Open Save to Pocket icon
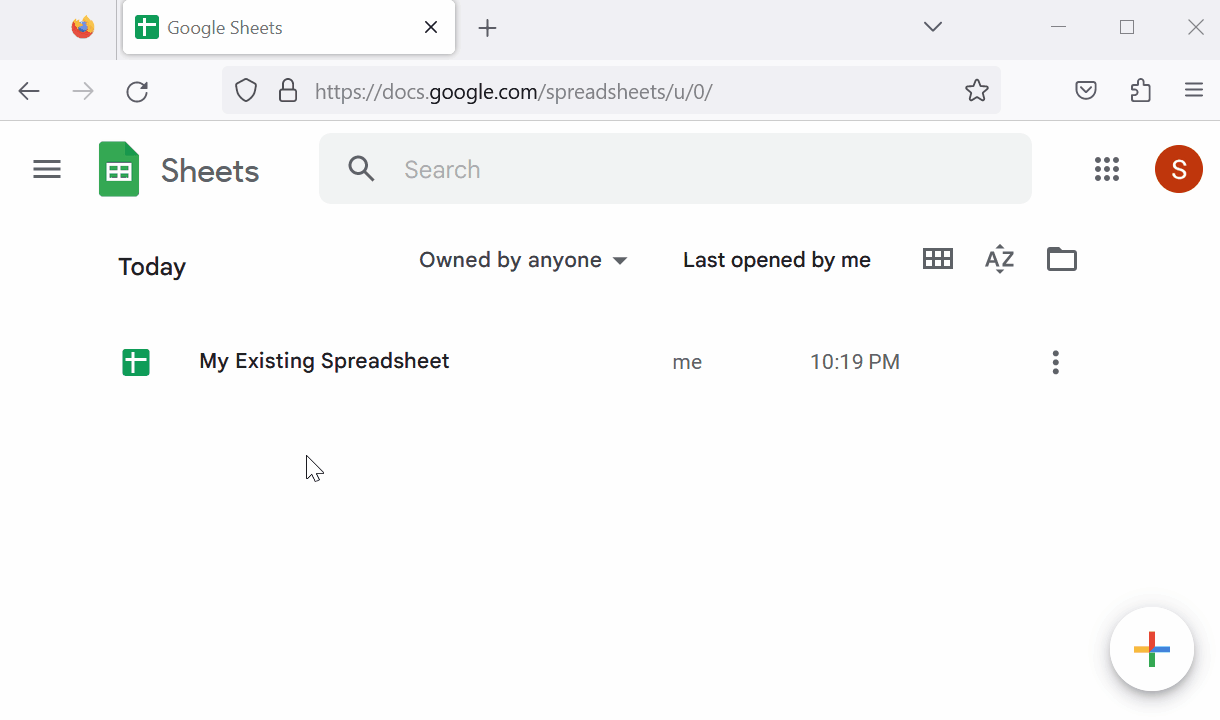The width and height of the screenshot is (1220, 720). pos(1086,91)
